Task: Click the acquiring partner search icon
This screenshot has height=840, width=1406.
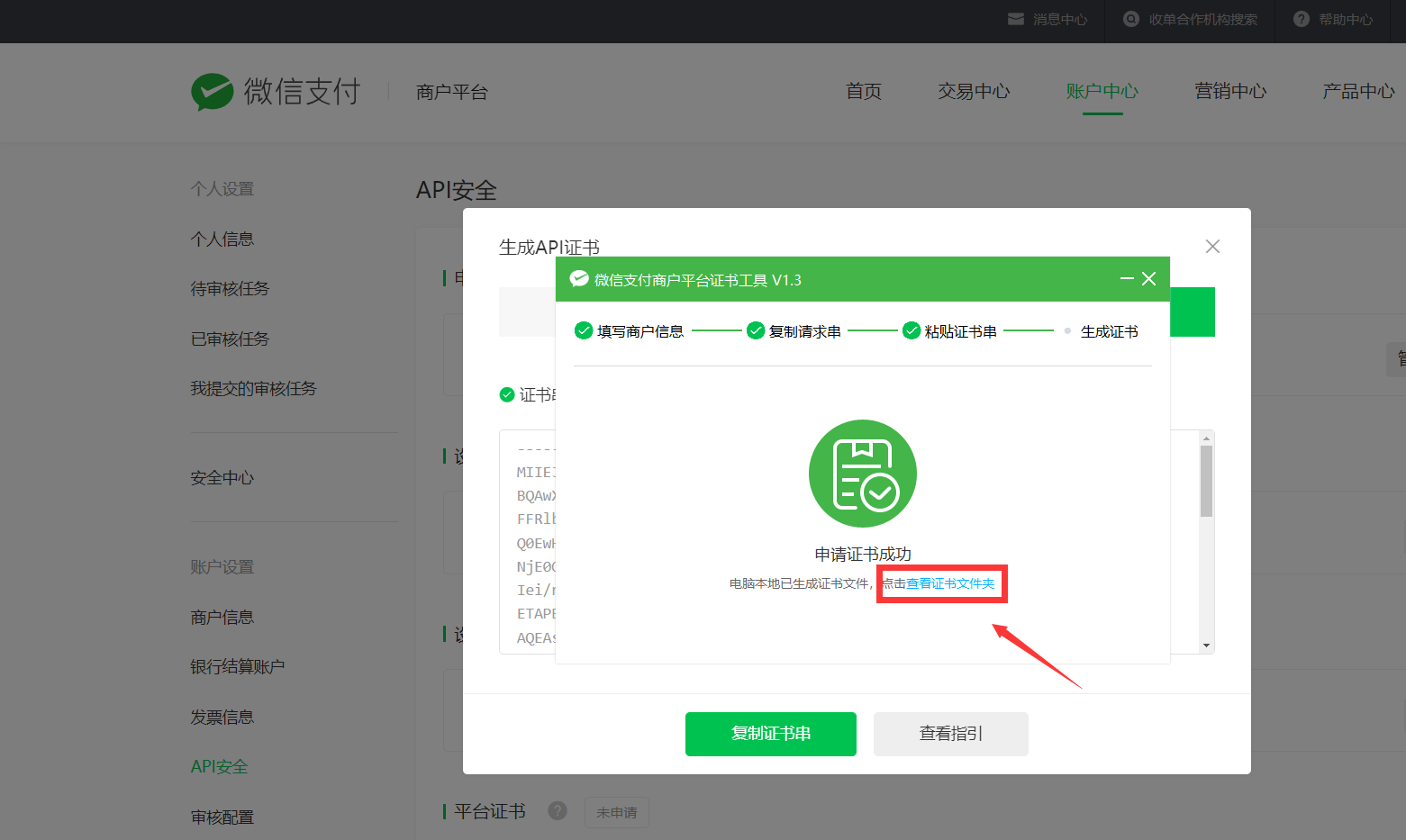Action: click(x=1131, y=19)
